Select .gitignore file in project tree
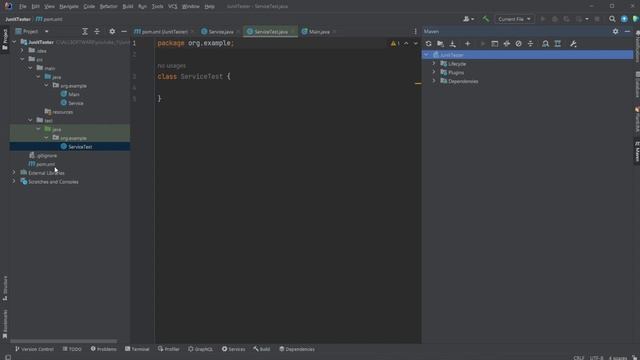This screenshot has width=640, height=360. (x=43, y=156)
